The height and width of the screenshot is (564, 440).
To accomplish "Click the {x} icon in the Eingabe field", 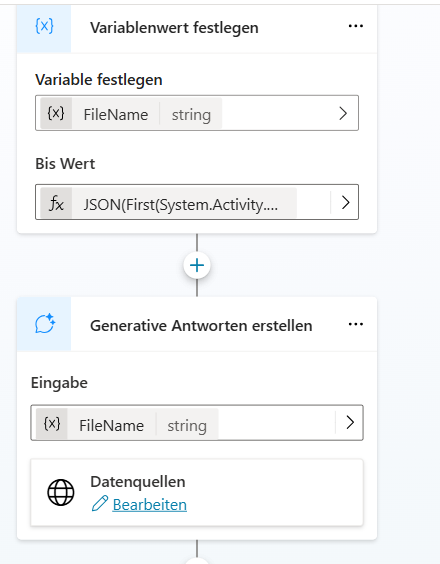I will 52,424.
